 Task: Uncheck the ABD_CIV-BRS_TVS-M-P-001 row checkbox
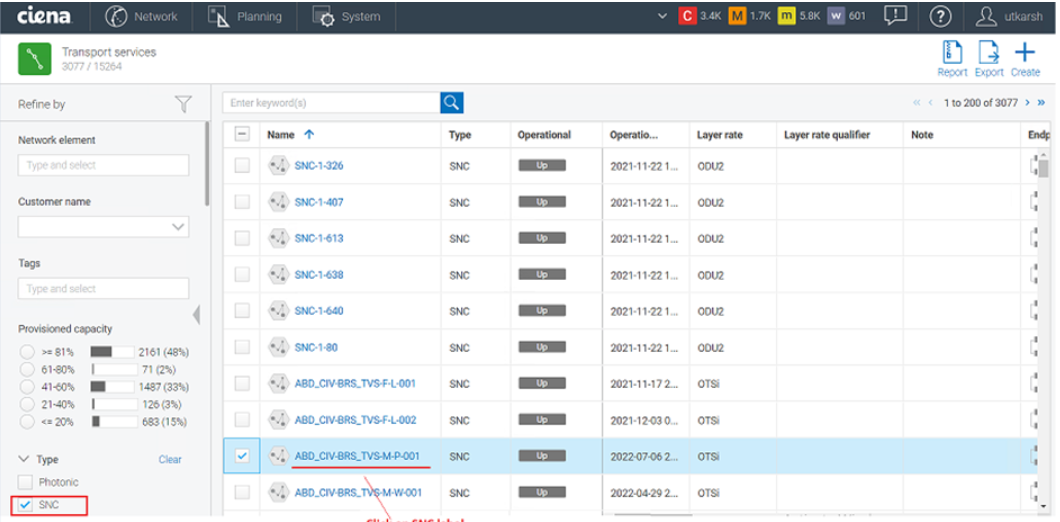(x=242, y=456)
